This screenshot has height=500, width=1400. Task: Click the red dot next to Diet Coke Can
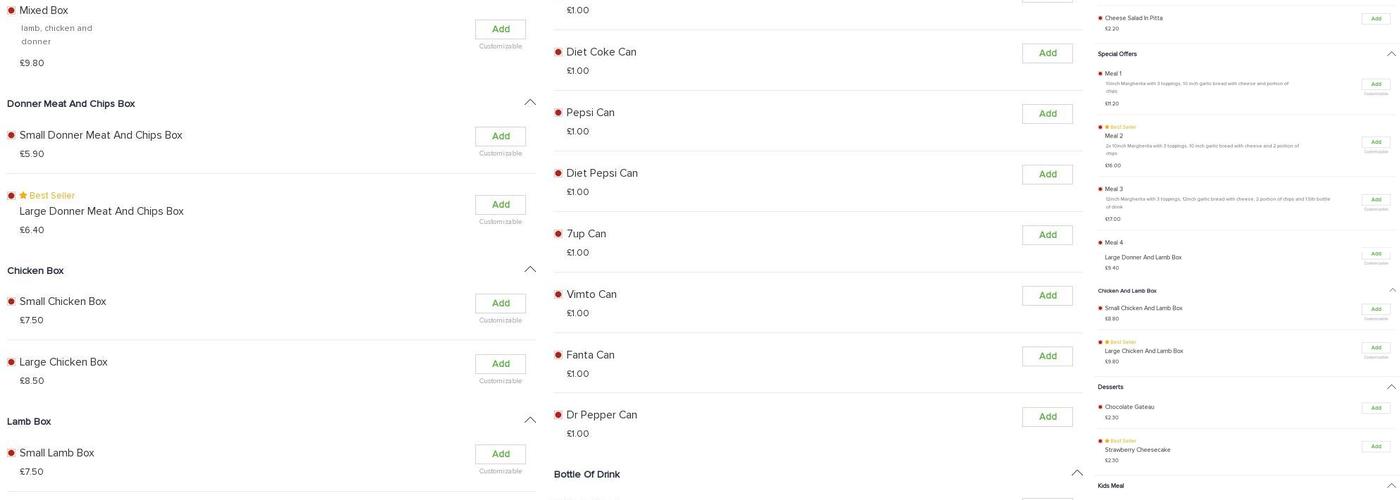pos(558,52)
